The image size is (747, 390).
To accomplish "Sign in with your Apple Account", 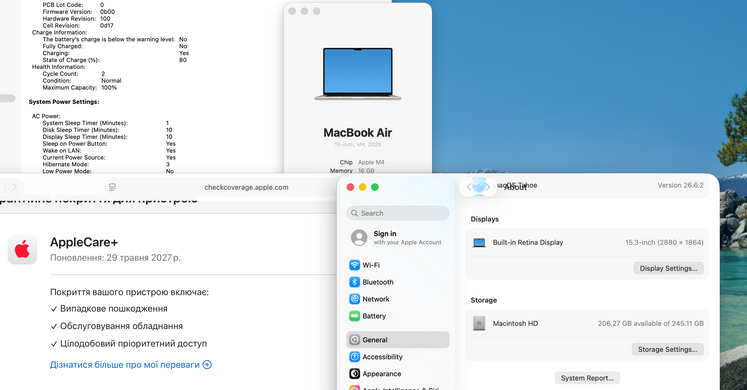I will tap(398, 237).
